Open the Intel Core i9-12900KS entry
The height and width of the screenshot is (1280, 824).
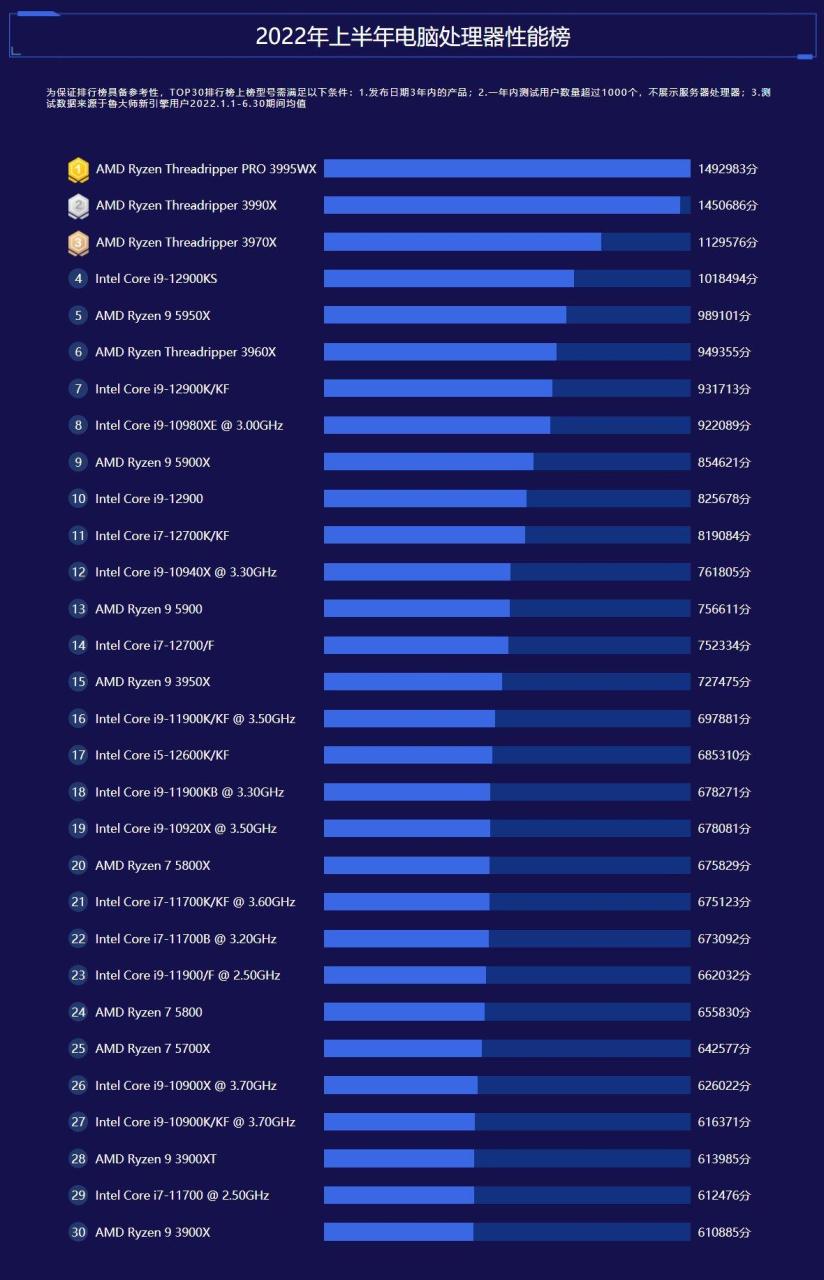(x=156, y=279)
